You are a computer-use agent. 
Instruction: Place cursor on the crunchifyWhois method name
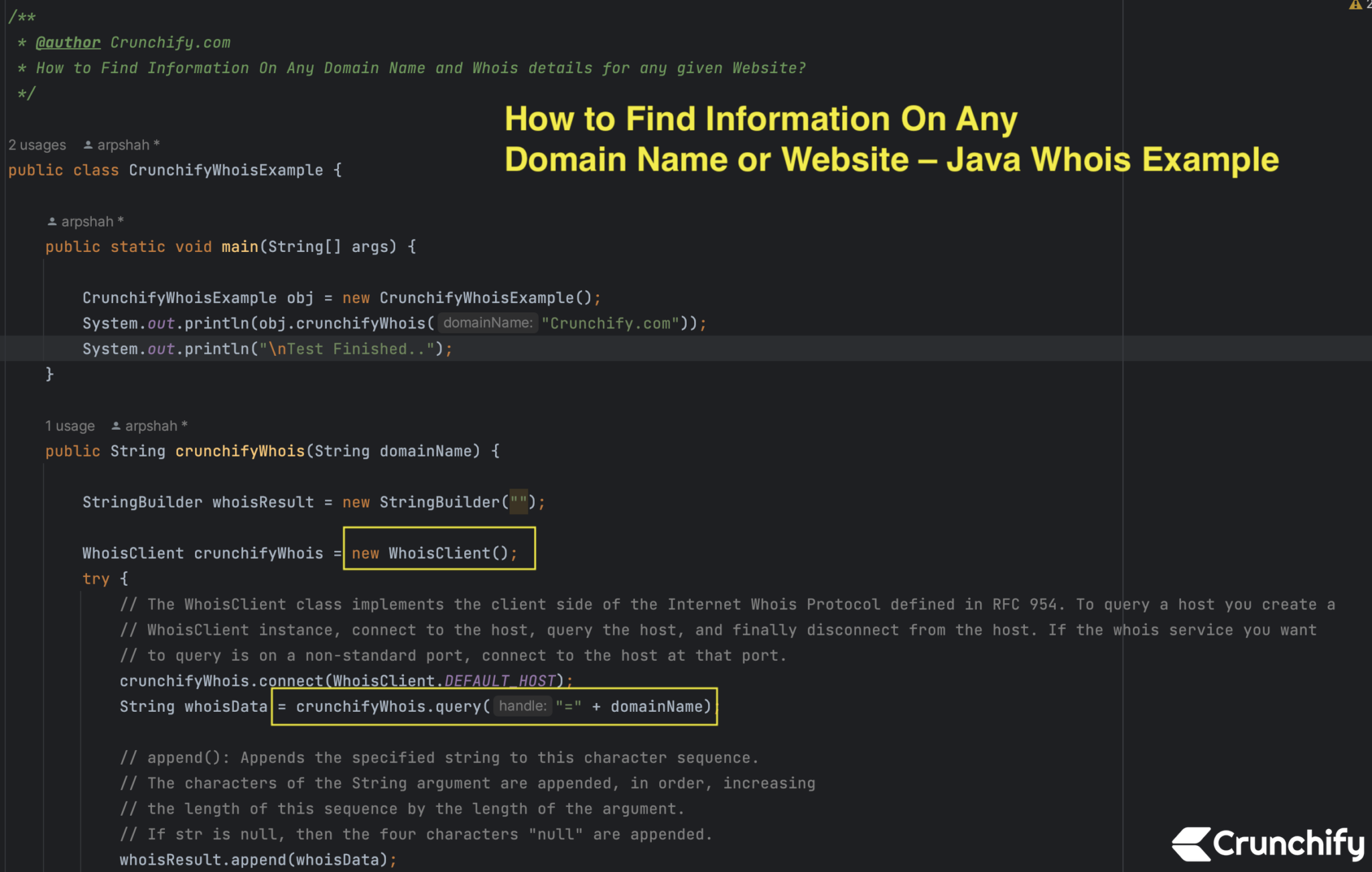pos(239,450)
